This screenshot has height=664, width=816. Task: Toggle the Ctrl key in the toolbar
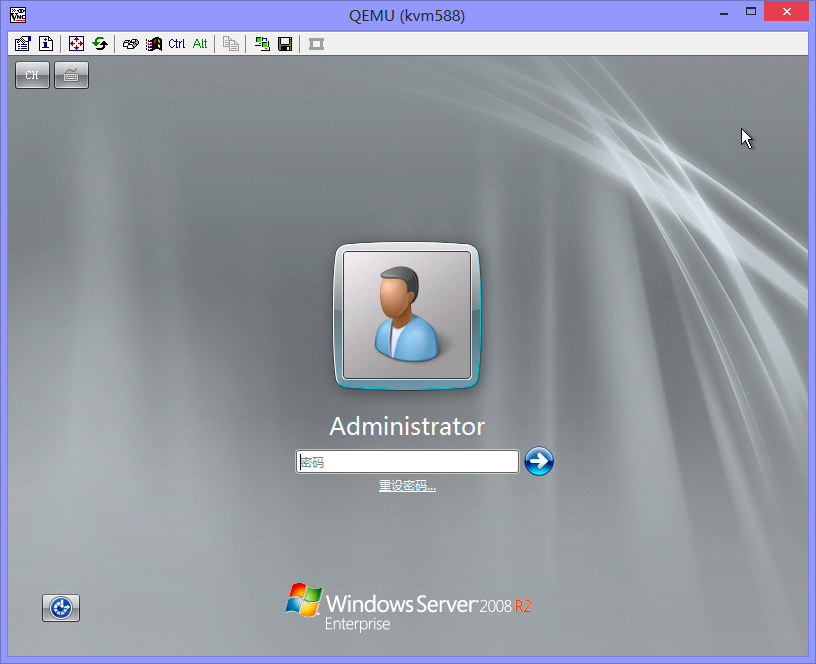pyautogui.click(x=176, y=44)
